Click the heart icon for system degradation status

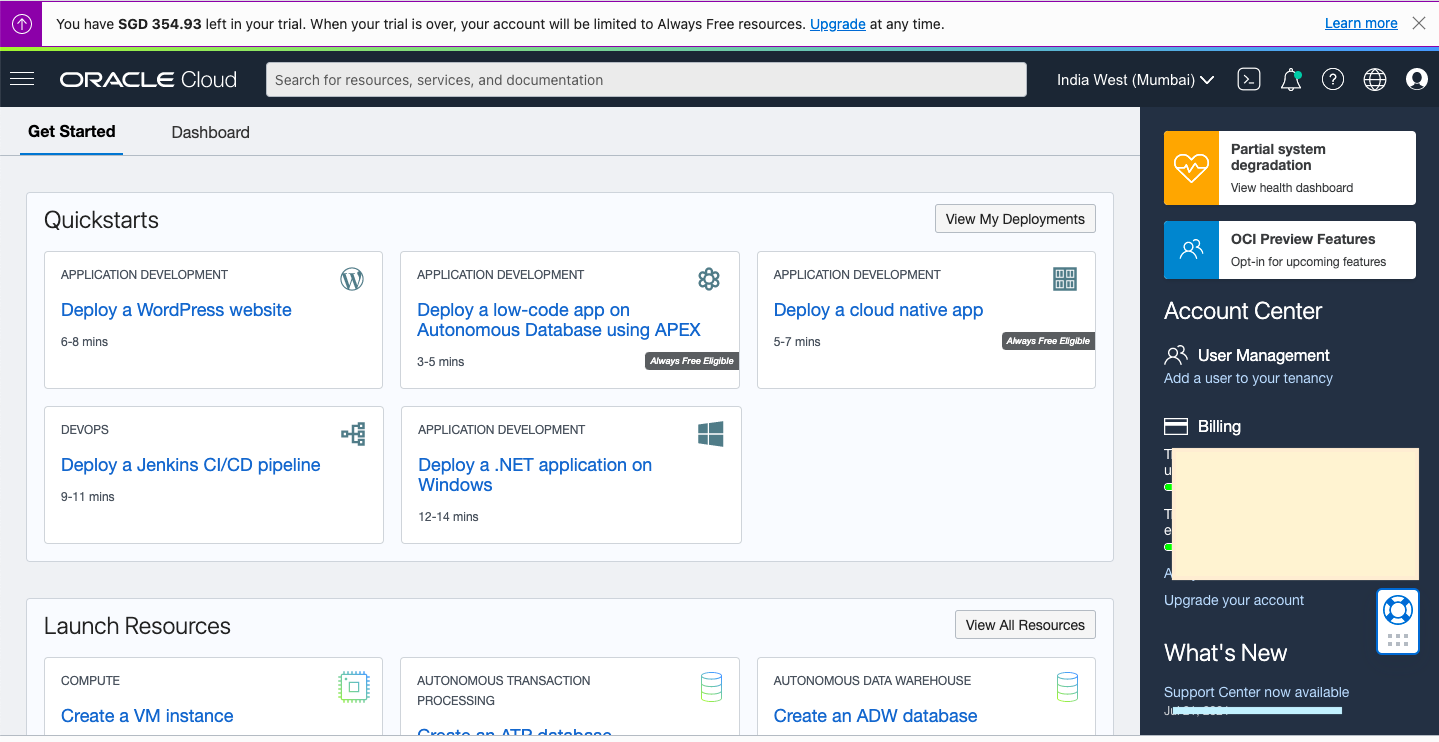point(1190,167)
